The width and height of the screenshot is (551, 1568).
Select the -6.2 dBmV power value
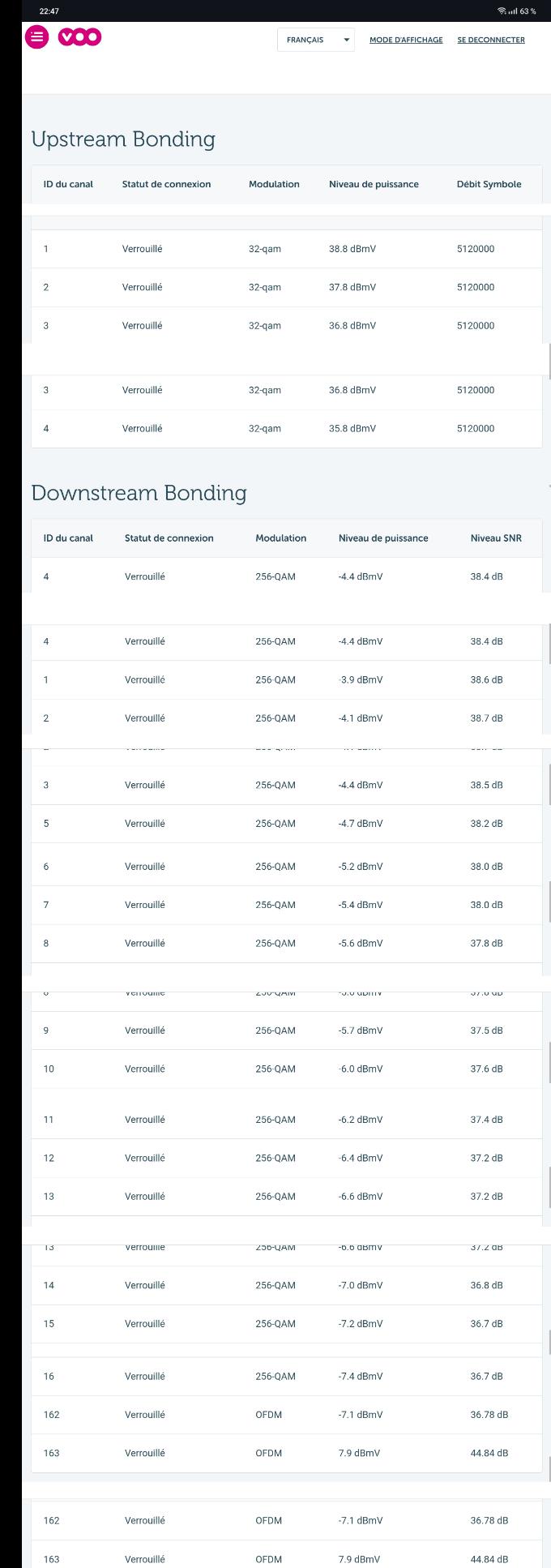tap(361, 1119)
